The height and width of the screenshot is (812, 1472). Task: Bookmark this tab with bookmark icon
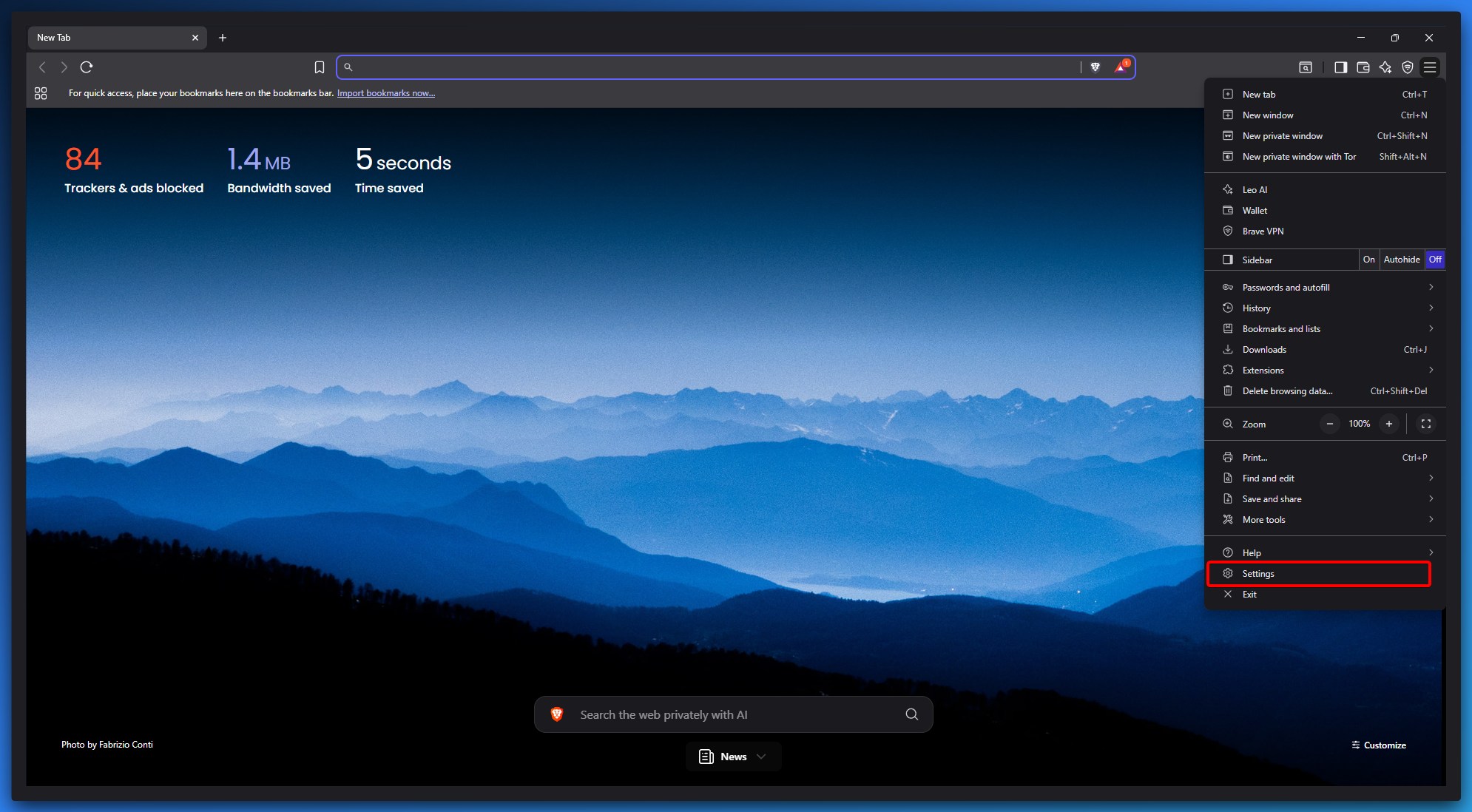[x=320, y=67]
